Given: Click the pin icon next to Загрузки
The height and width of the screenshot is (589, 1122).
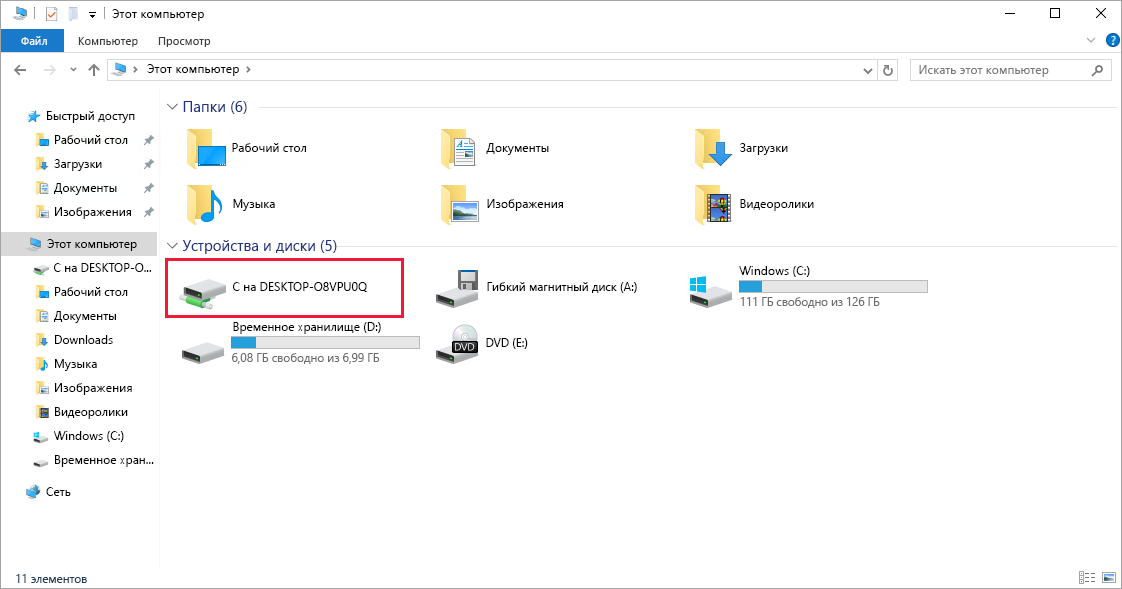Looking at the screenshot, I should pos(148,165).
